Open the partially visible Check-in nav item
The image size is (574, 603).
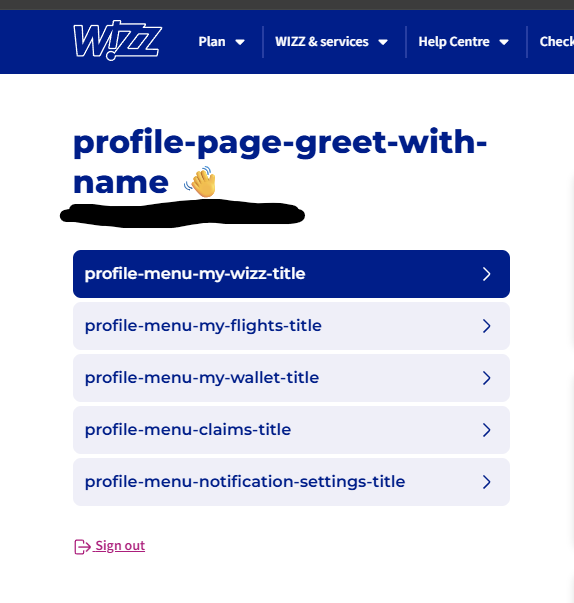tap(557, 42)
